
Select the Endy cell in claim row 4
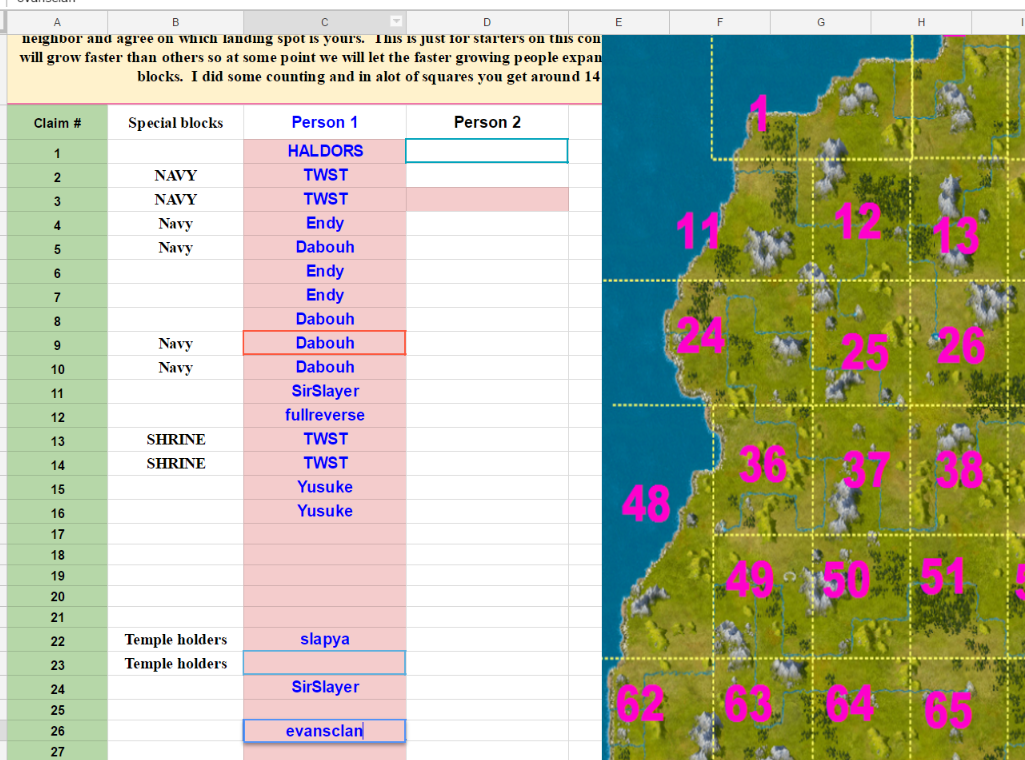pyautogui.click(x=324, y=223)
